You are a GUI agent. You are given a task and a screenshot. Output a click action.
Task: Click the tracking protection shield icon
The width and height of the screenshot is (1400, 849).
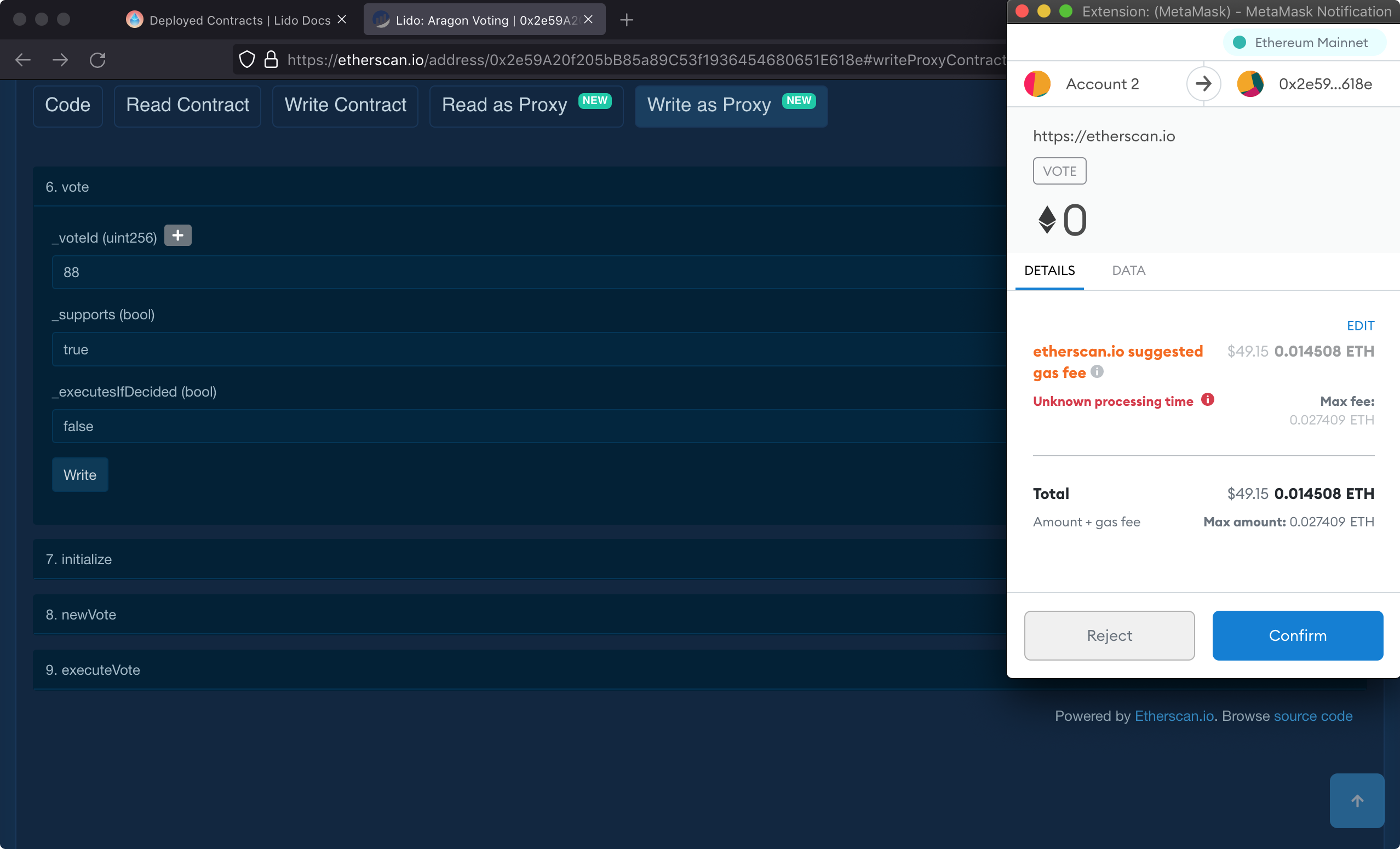pos(246,60)
